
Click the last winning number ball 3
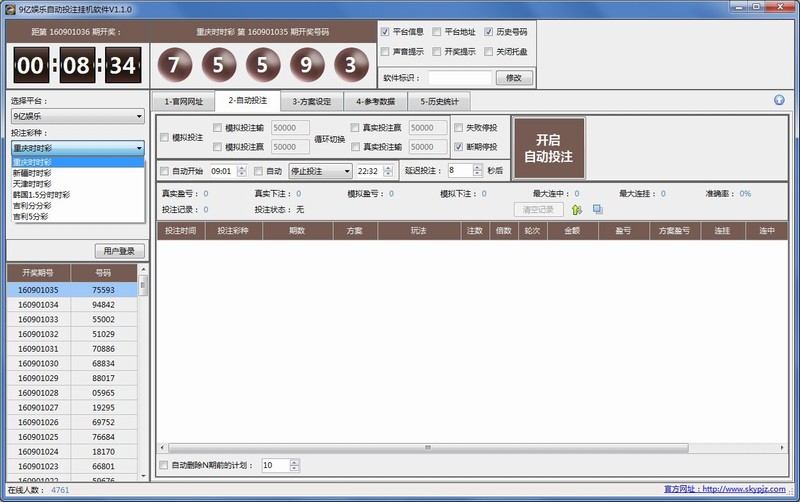click(348, 66)
